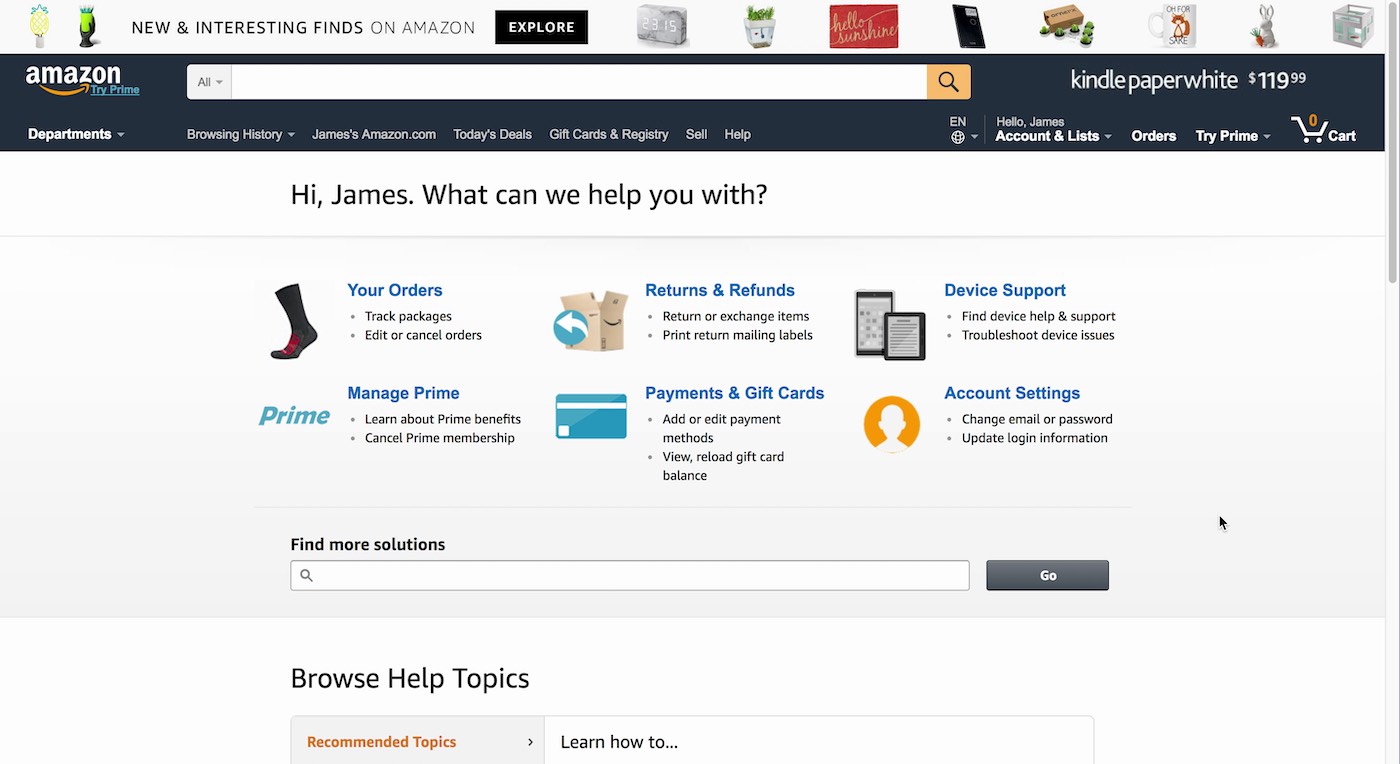Click the sock image beside Your Orders
1400x764 pixels.
tap(294, 322)
